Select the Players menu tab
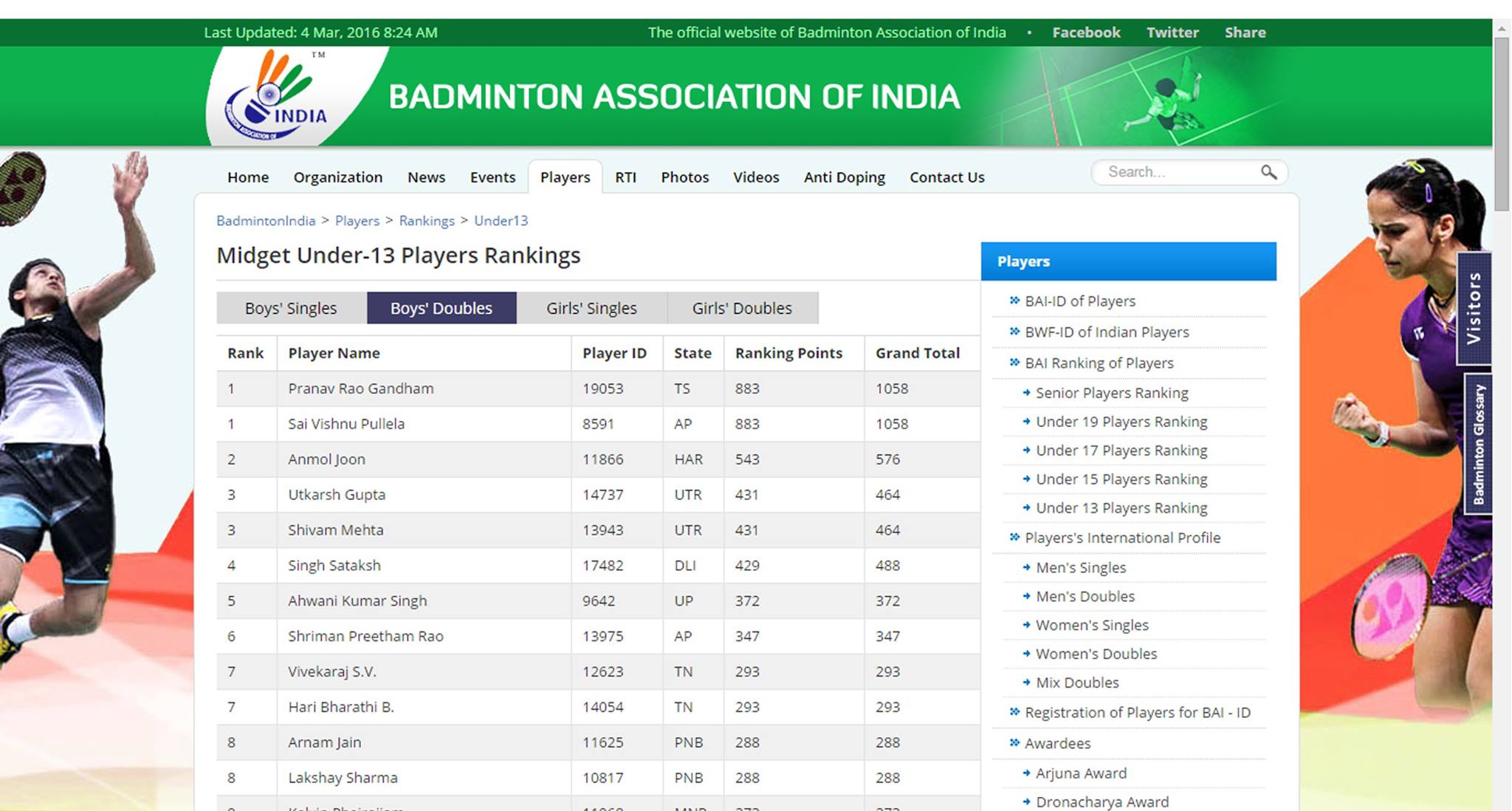Screen dimensions: 1512x811 pos(566,177)
